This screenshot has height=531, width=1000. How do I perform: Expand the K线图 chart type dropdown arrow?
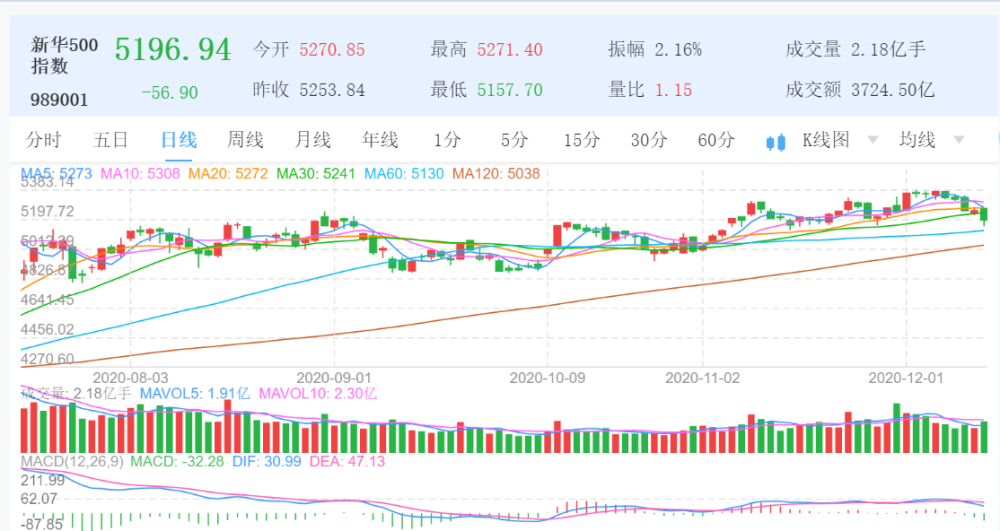(x=872, y=141)
